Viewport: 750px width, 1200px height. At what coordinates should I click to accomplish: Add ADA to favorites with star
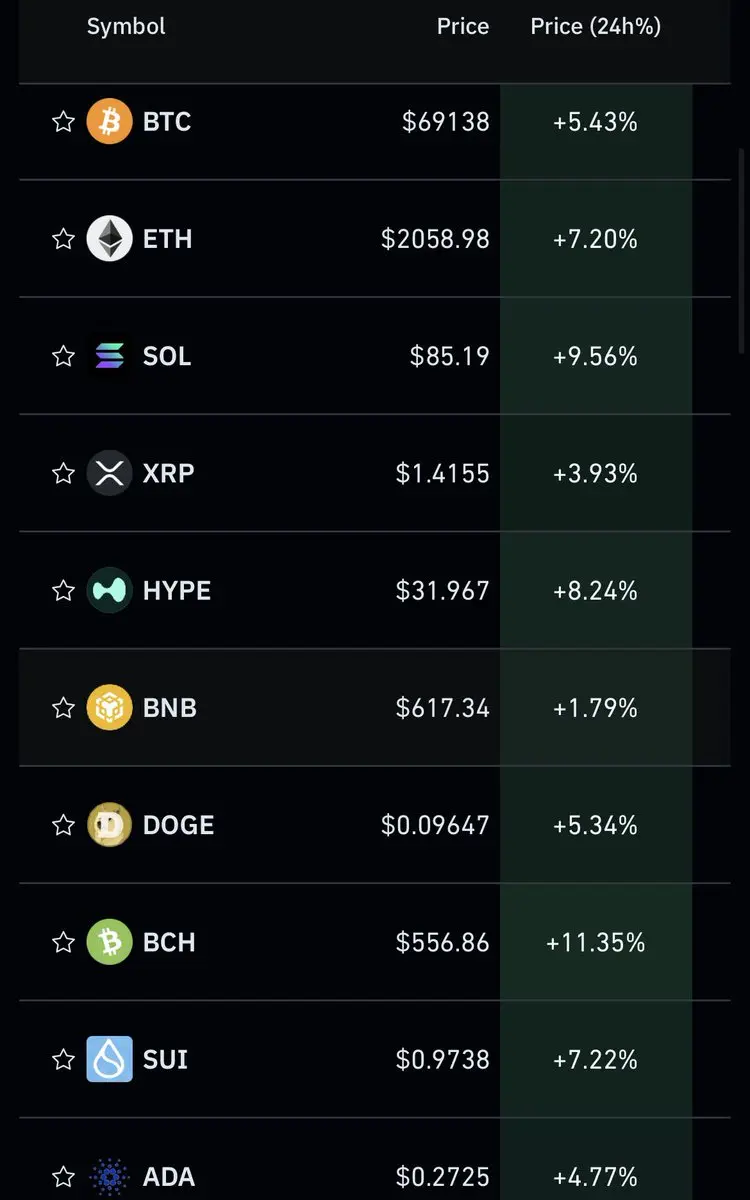[63, 1176]
